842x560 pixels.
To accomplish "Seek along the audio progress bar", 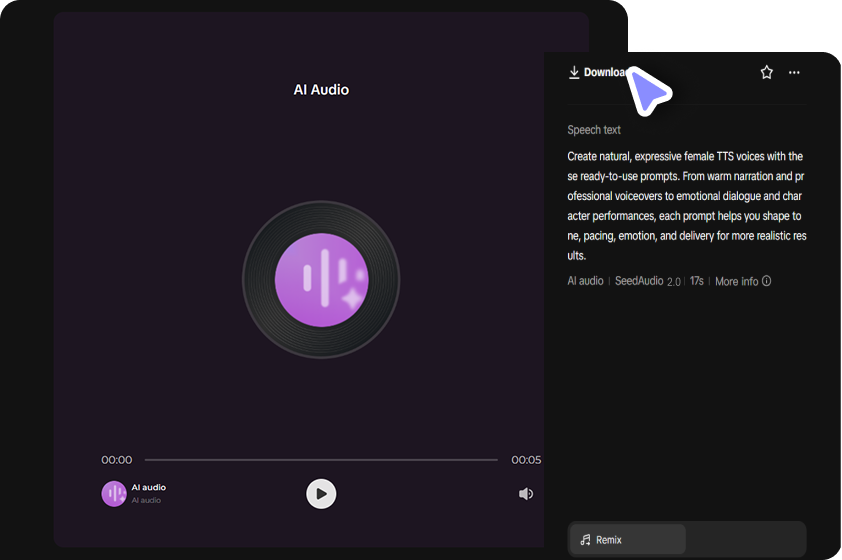I will point(321,460).
